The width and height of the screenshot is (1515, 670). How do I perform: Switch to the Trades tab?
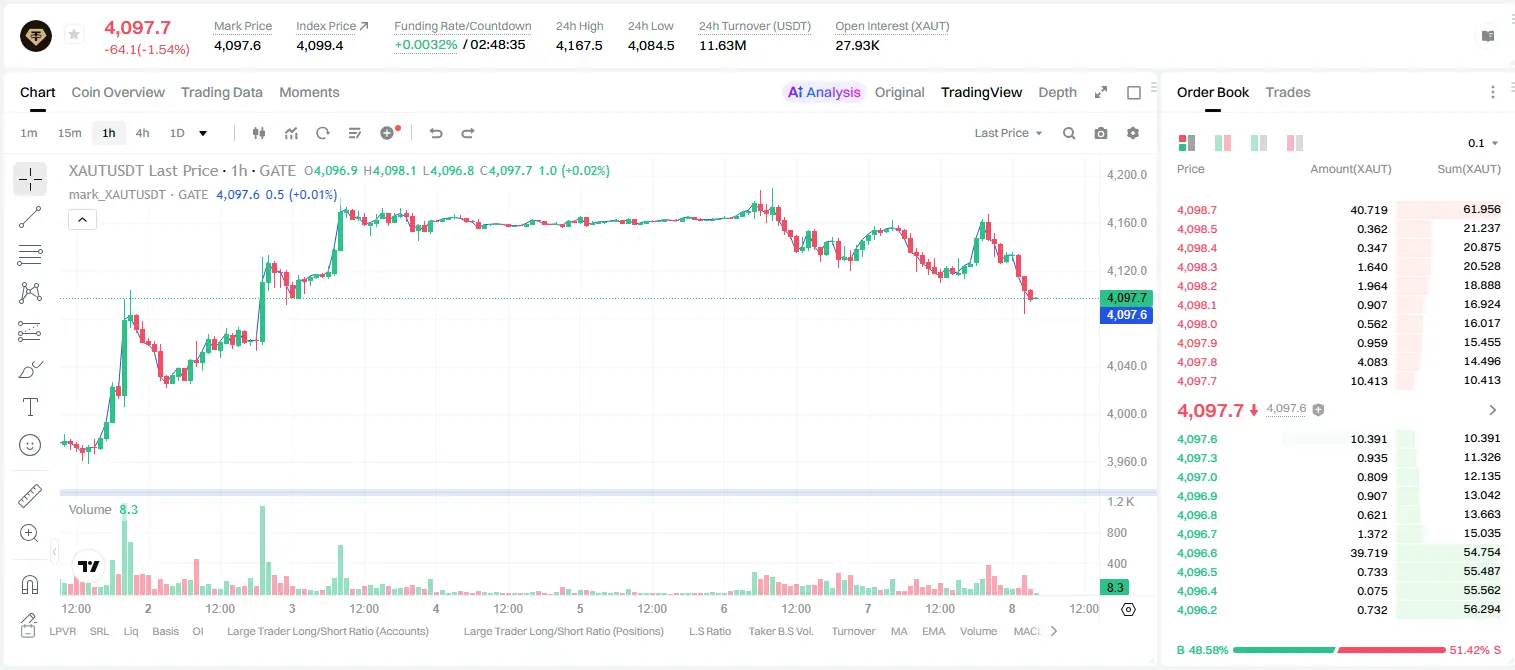click(x=1287, y=92)
